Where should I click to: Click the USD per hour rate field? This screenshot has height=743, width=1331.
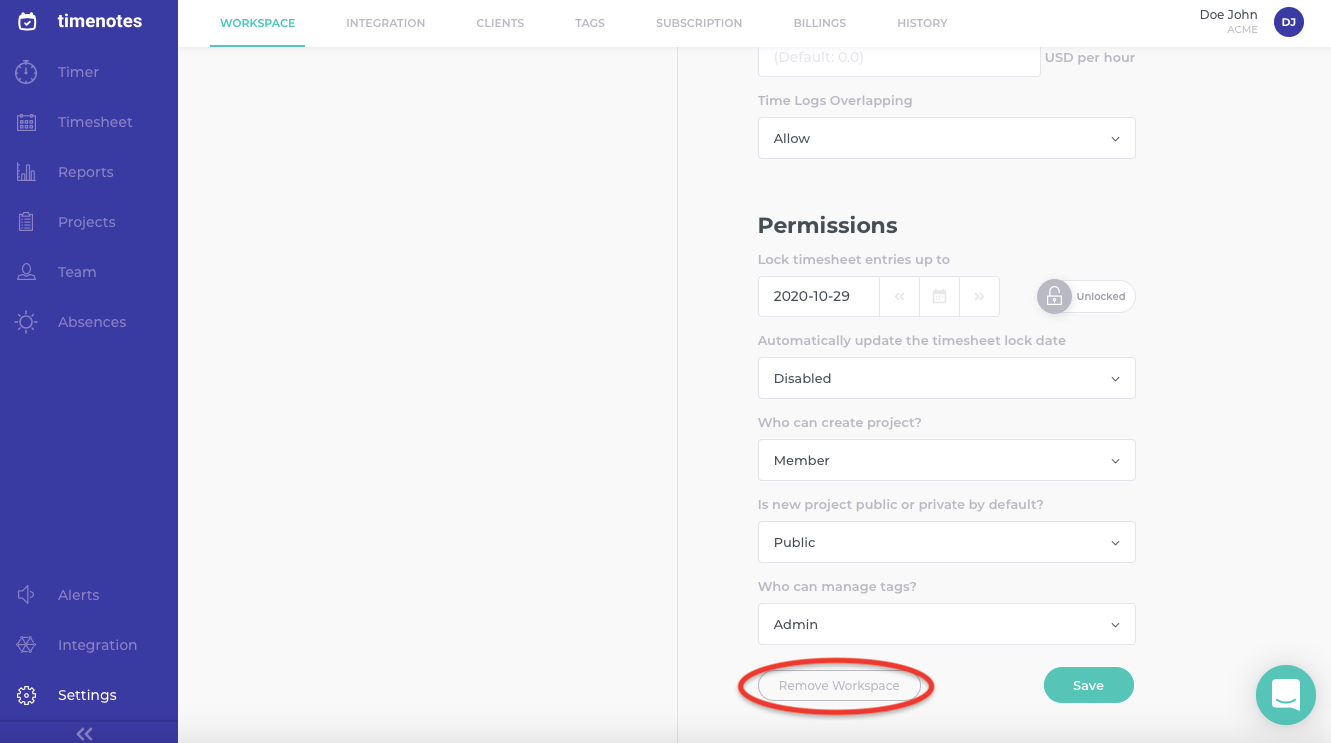pos(899,59)
